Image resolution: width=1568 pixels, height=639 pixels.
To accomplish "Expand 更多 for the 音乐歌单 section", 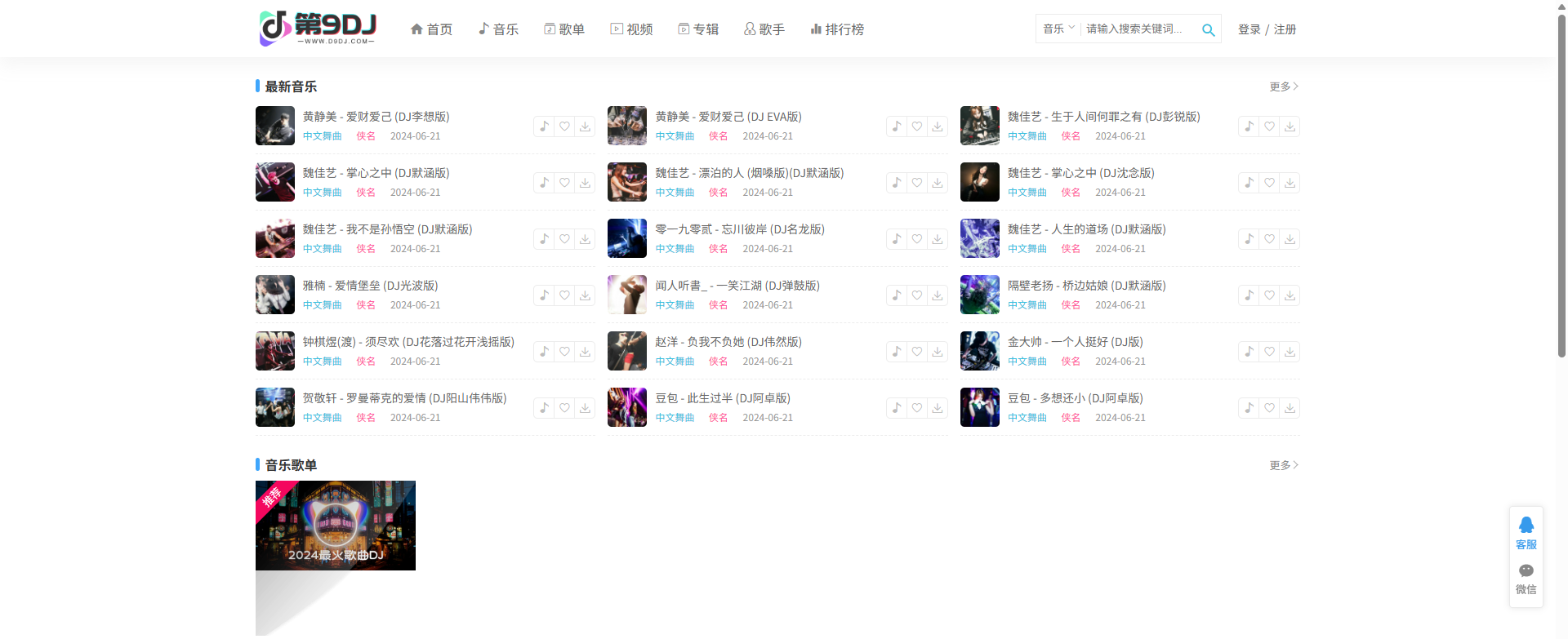I will pyautogui.click(x=1283, y=465).
